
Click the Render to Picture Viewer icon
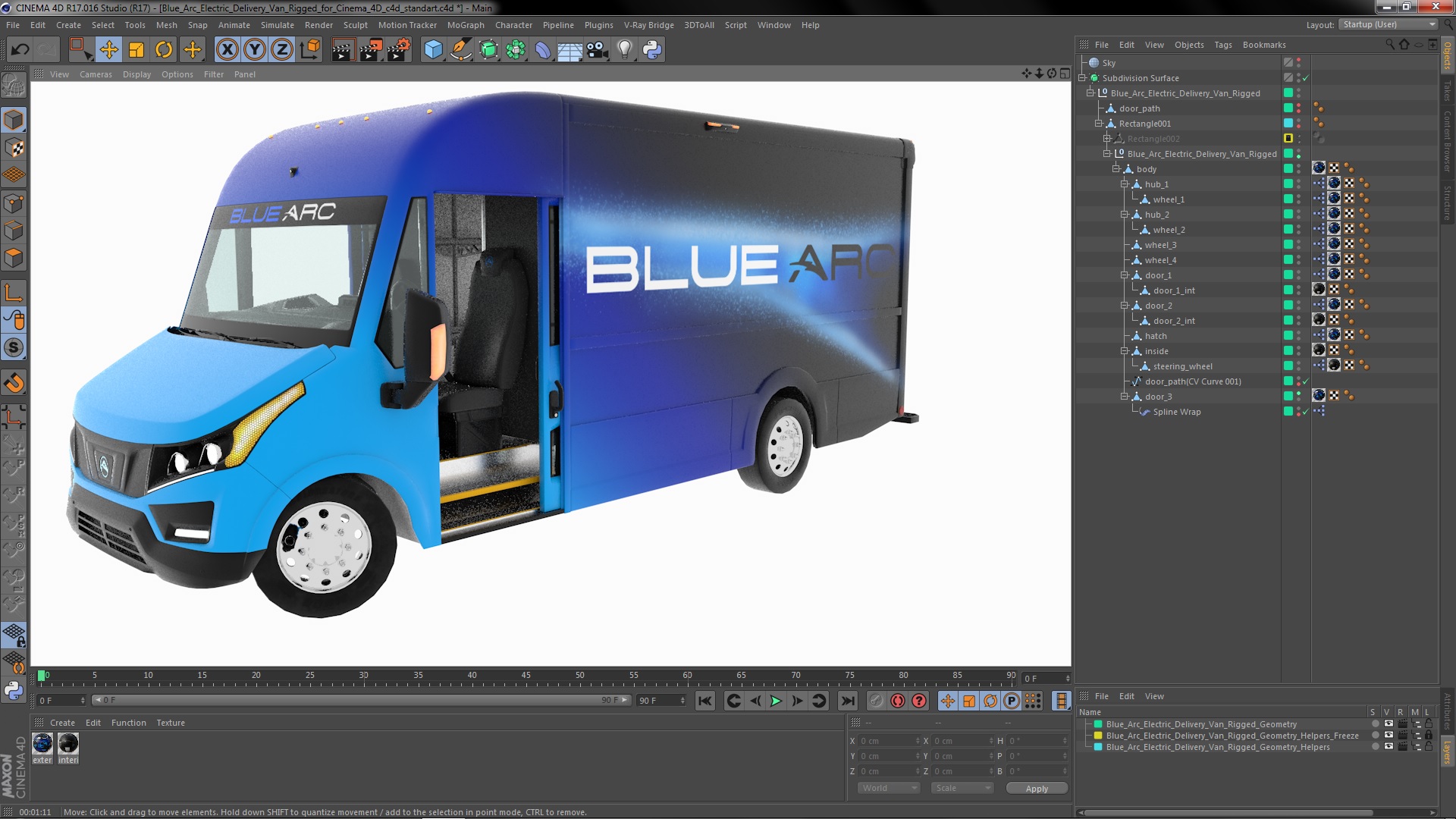pyautogui.click(x=371, y=50)
